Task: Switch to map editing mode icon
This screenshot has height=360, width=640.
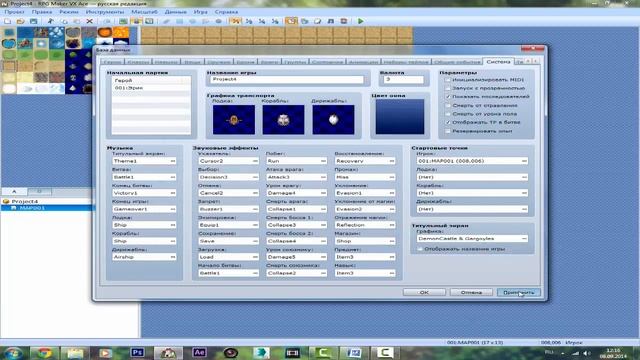Action: 123,21
